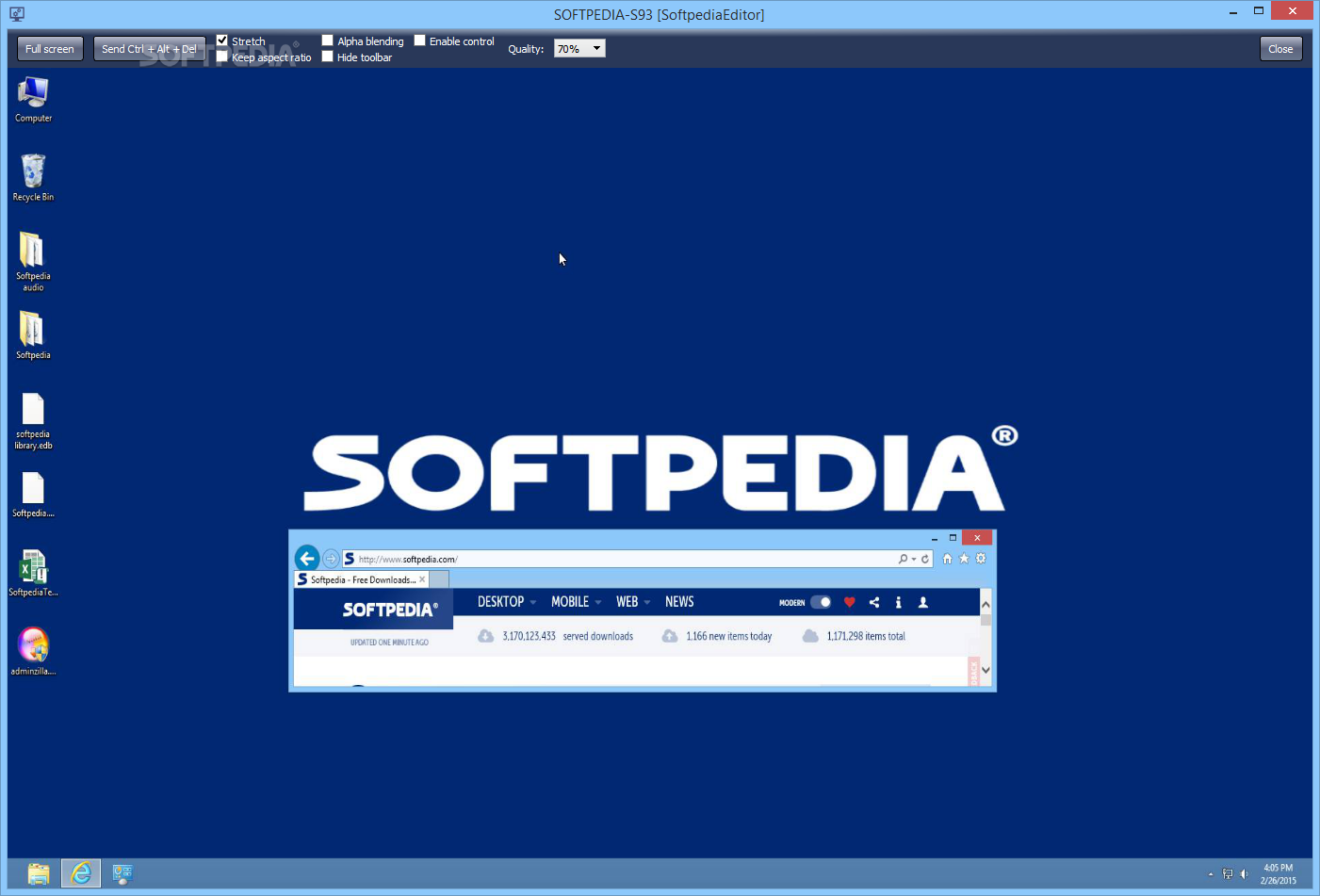Screen dimensions: 1320x896
Task: Open the NEWS menu item
Action: tap(679, 602)
